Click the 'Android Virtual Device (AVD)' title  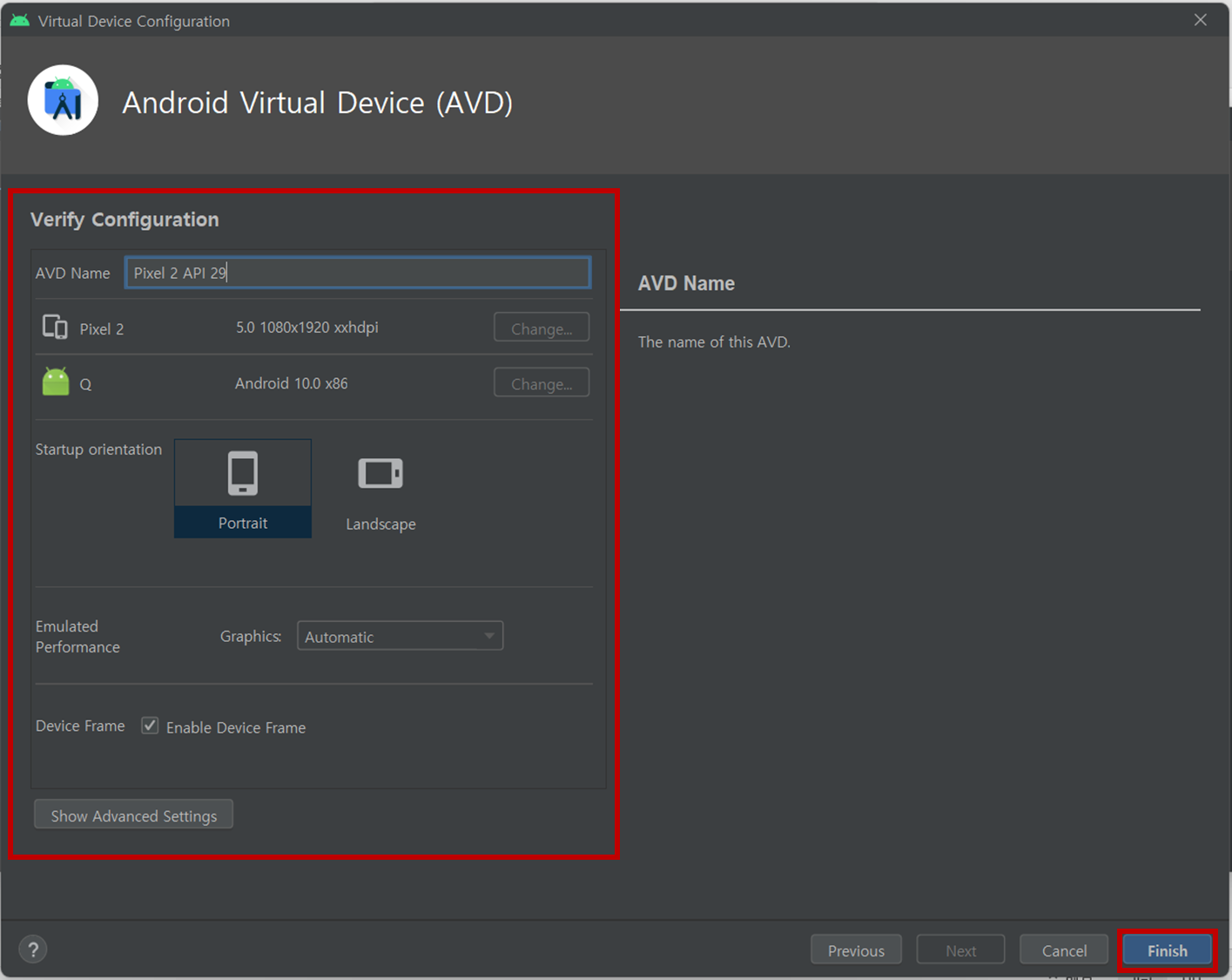coord(317,103)
